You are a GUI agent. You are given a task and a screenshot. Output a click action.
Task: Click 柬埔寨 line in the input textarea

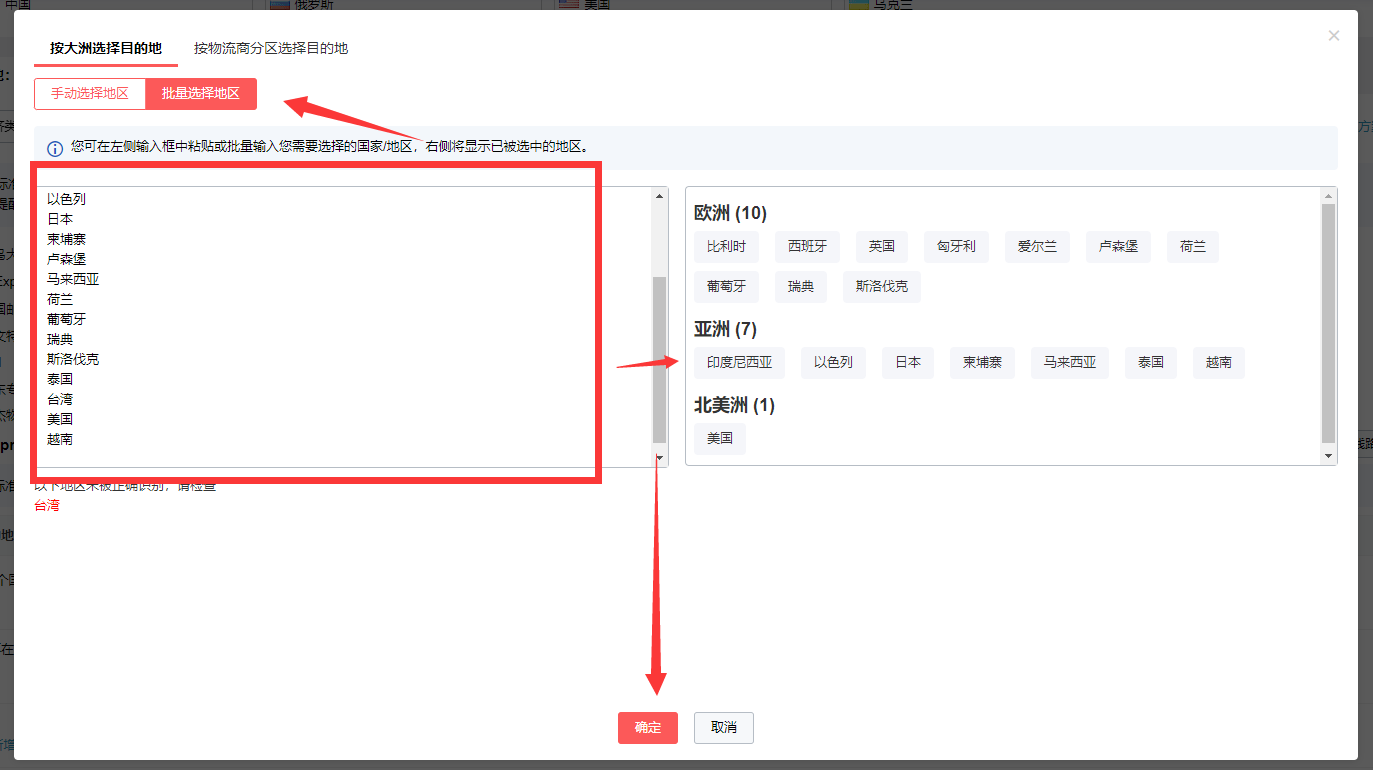[66, 239]
